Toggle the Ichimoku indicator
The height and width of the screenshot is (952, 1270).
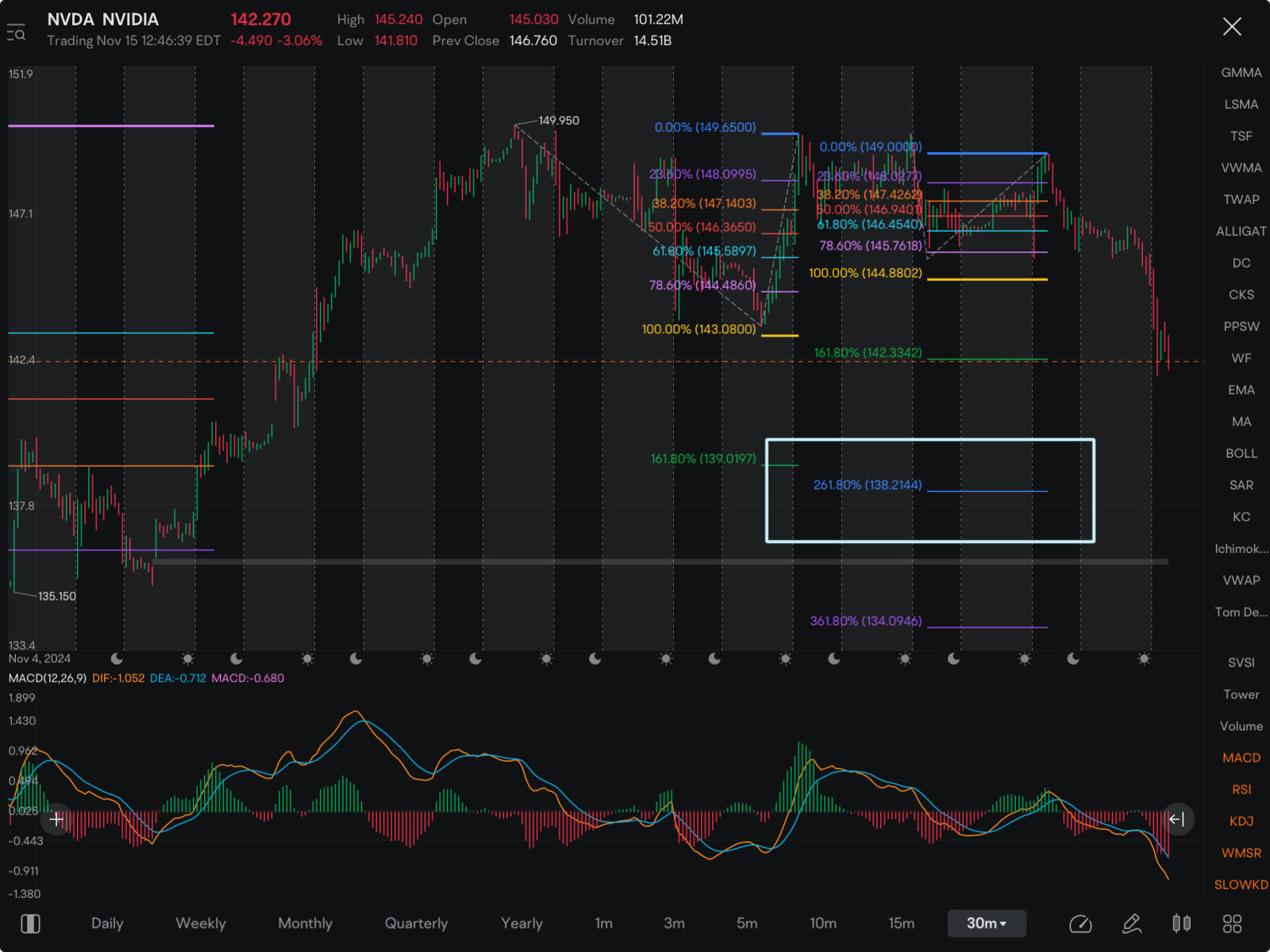(x=1241, y=548)
